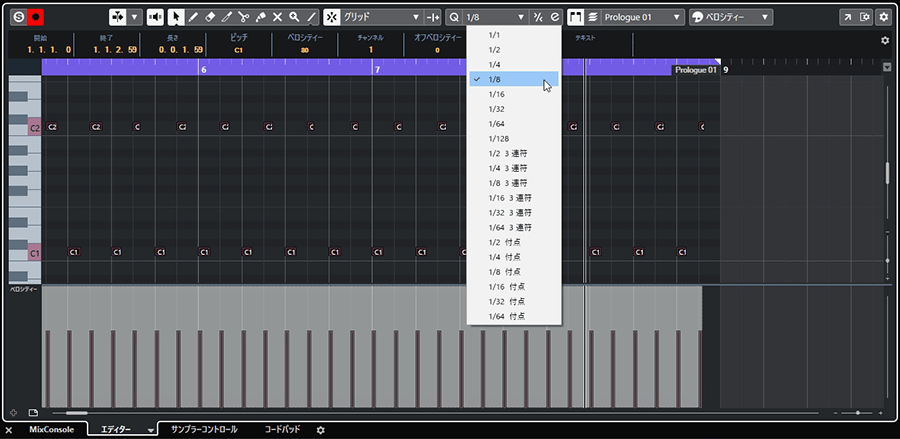
Task: Pick the Split scissors tool
Action: point(244,17)
